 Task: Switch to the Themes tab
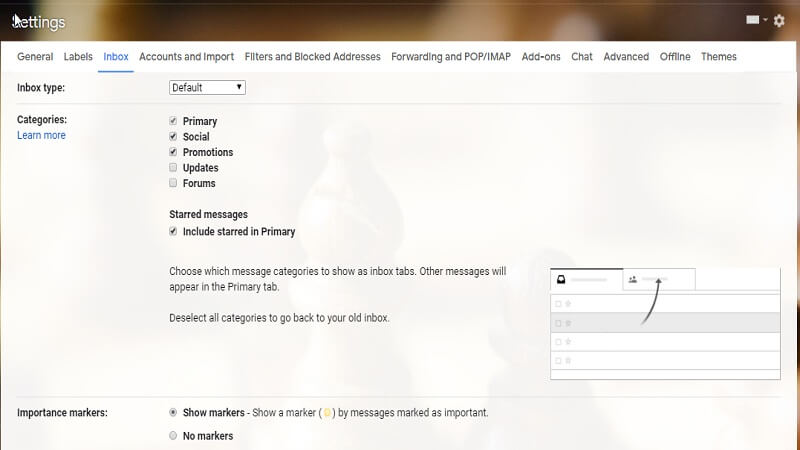tap(718, 57)
